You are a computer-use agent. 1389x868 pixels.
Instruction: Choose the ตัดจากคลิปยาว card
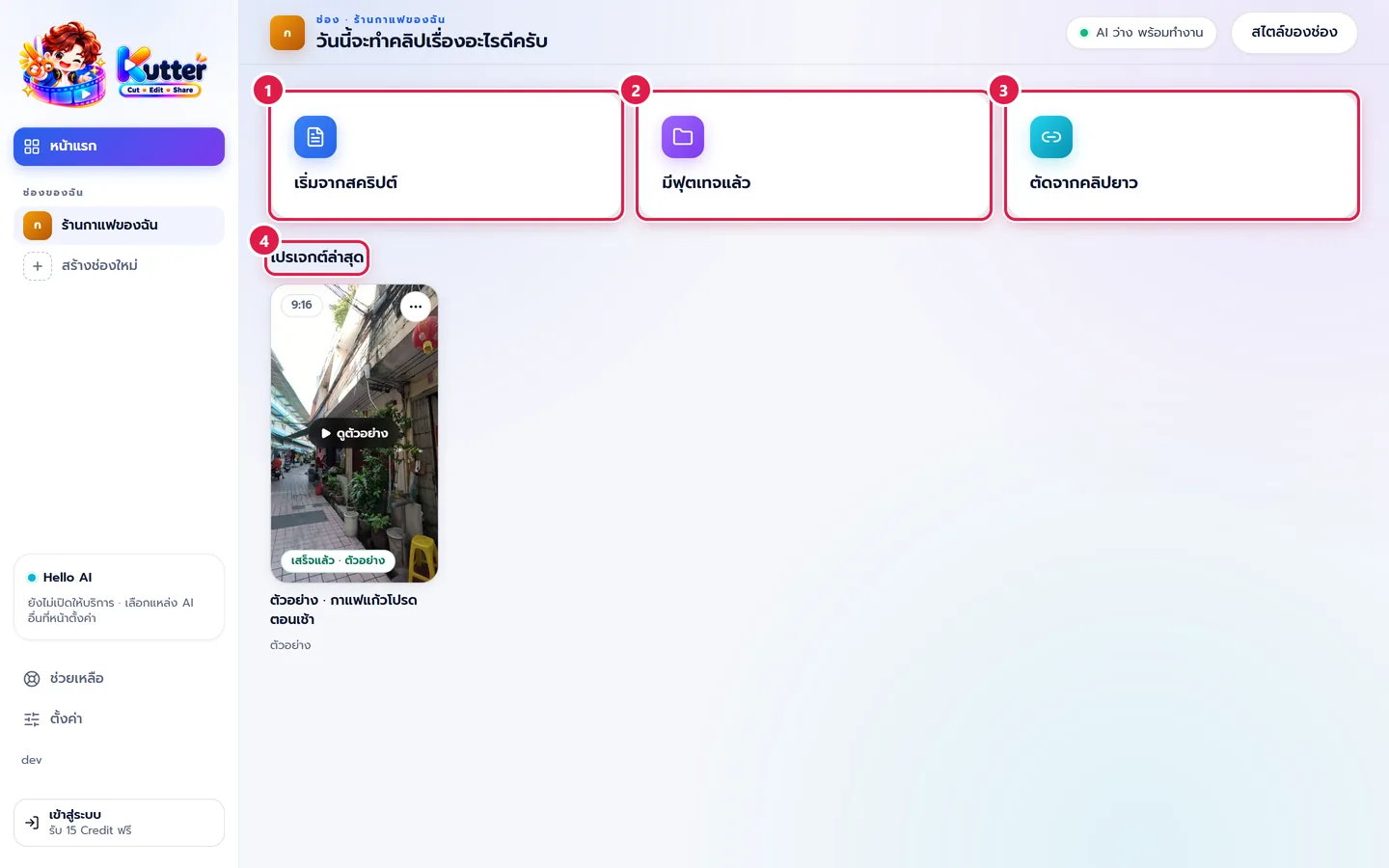pos(1182,155)
